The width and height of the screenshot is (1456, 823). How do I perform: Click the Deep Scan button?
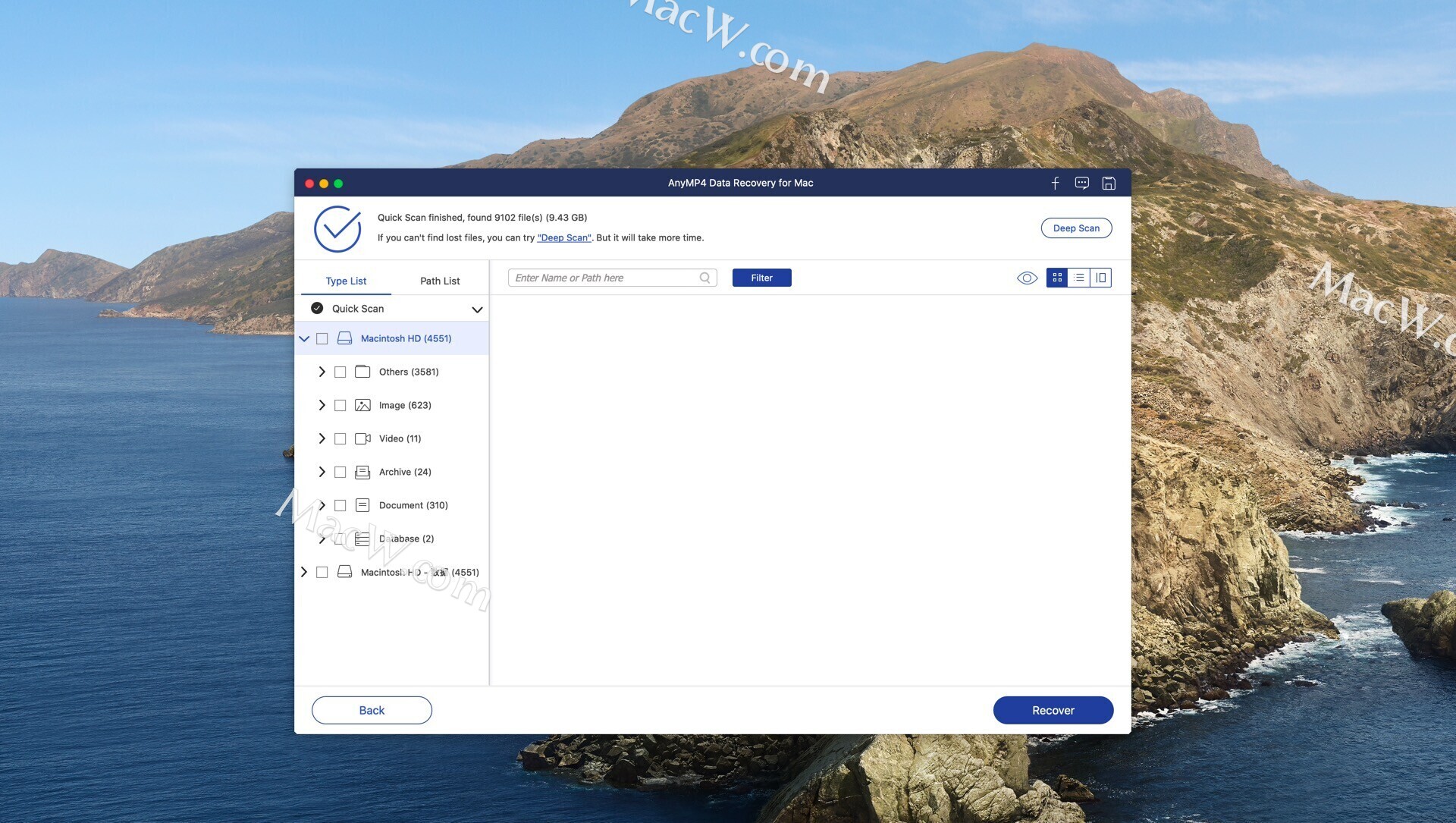[1076, 228]
